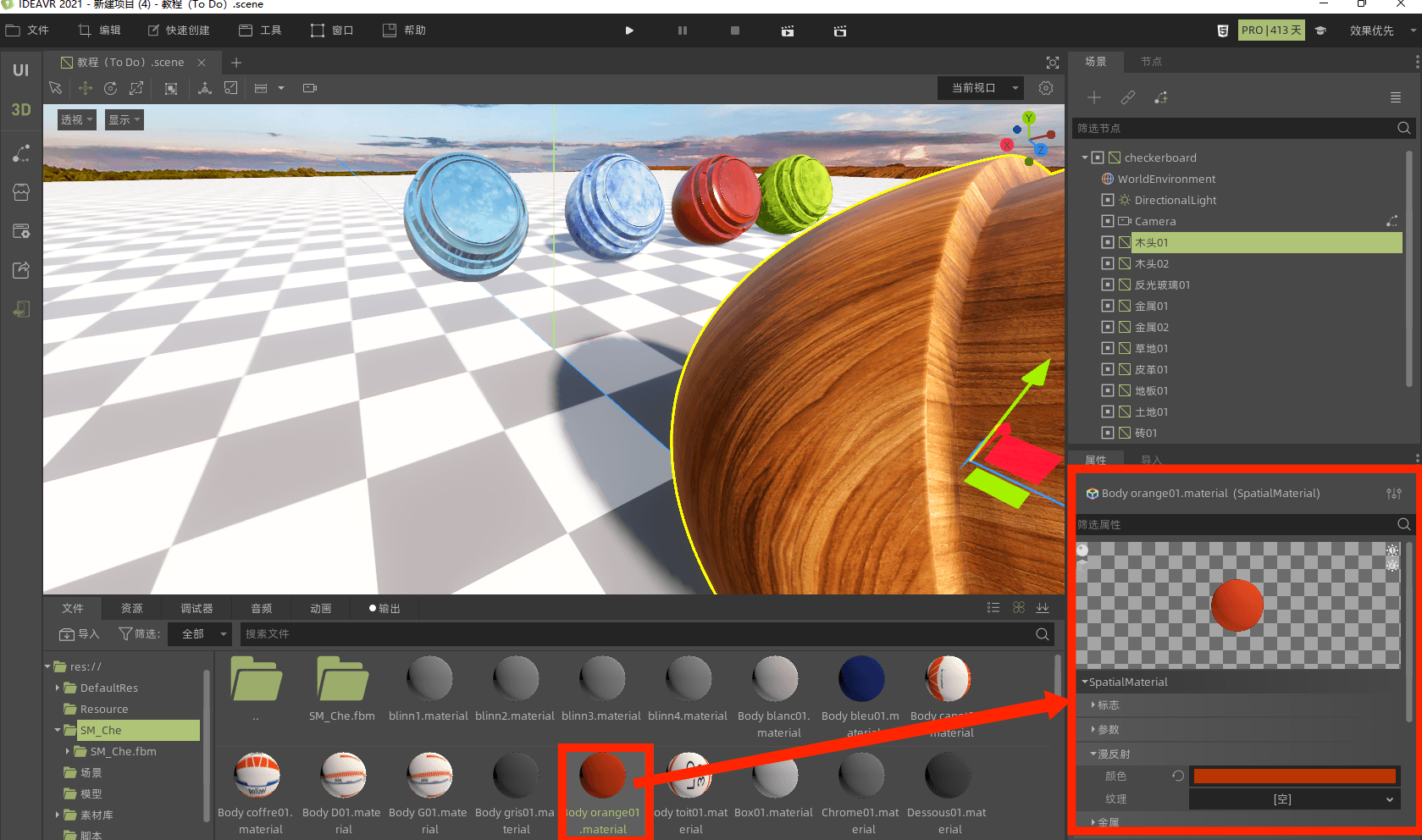The height and width of the screenshot is (840, 1422).
Task: Toggle visibility checkbox for 木头02
Action: coord(1108,263)
